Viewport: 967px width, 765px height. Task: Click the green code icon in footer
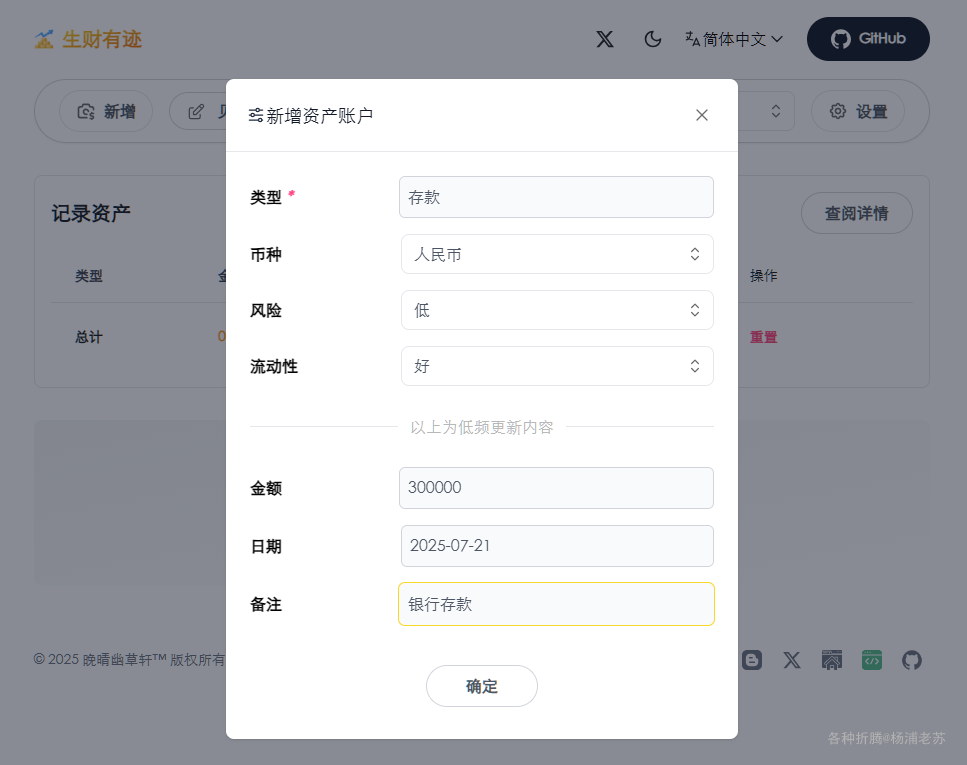click(x=872, y=660)
